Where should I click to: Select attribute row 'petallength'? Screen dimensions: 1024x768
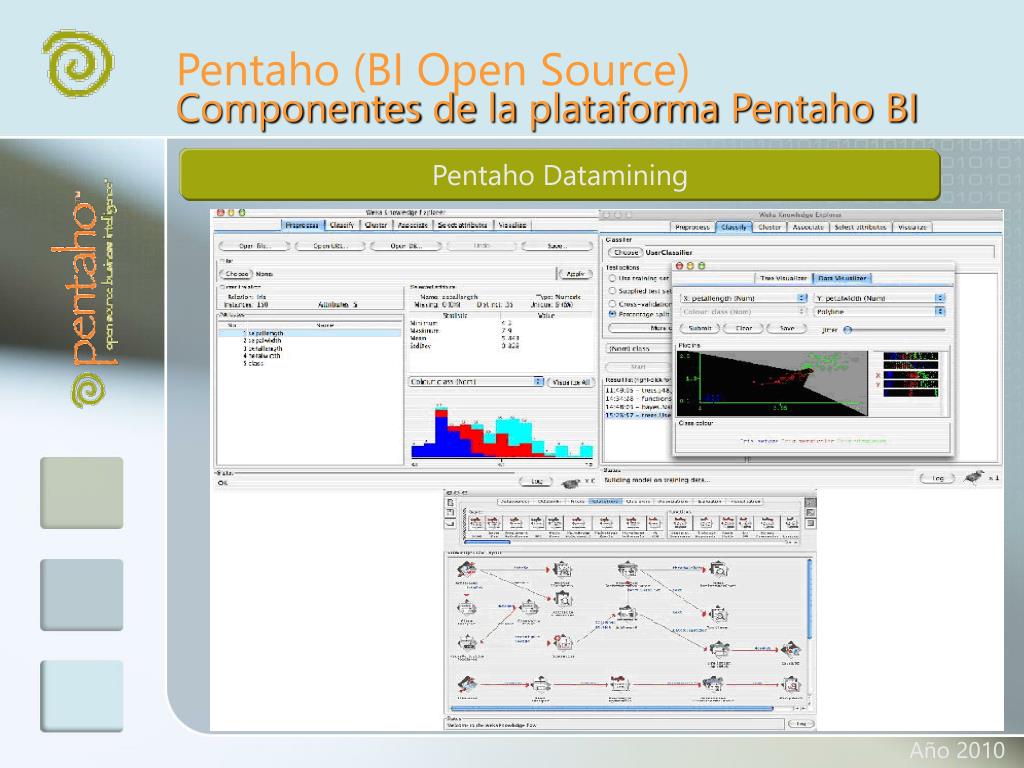coord(310,349)
